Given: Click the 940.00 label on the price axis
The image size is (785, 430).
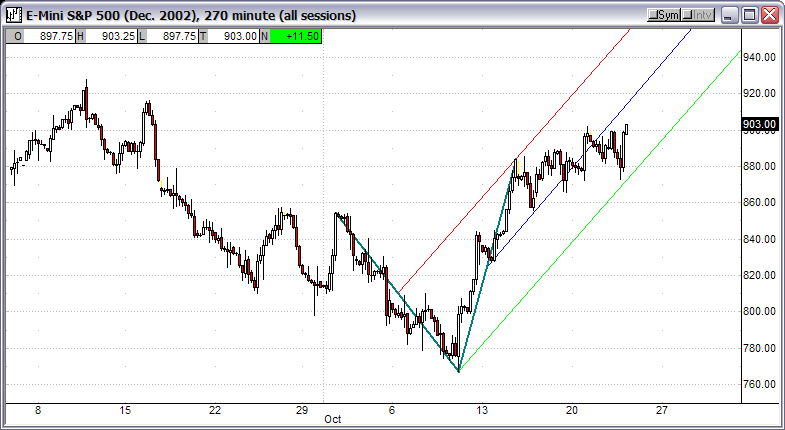Looking at the screenshot, I should 760,57.
